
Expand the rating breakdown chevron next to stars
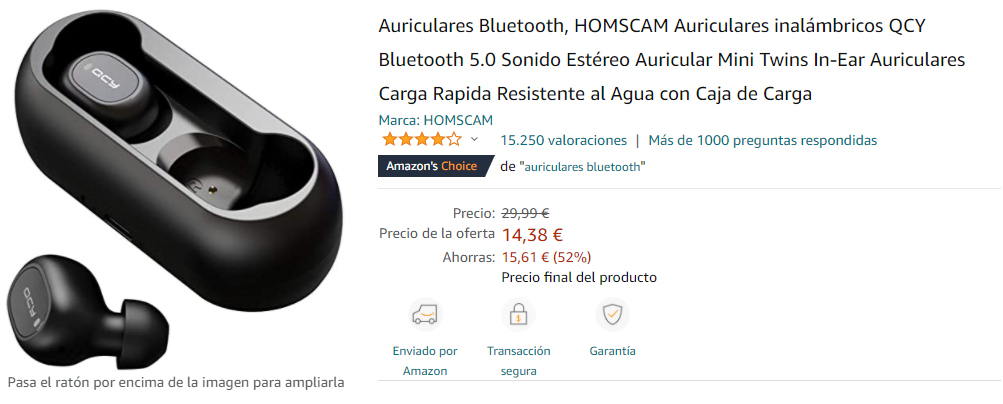point(475,139)
